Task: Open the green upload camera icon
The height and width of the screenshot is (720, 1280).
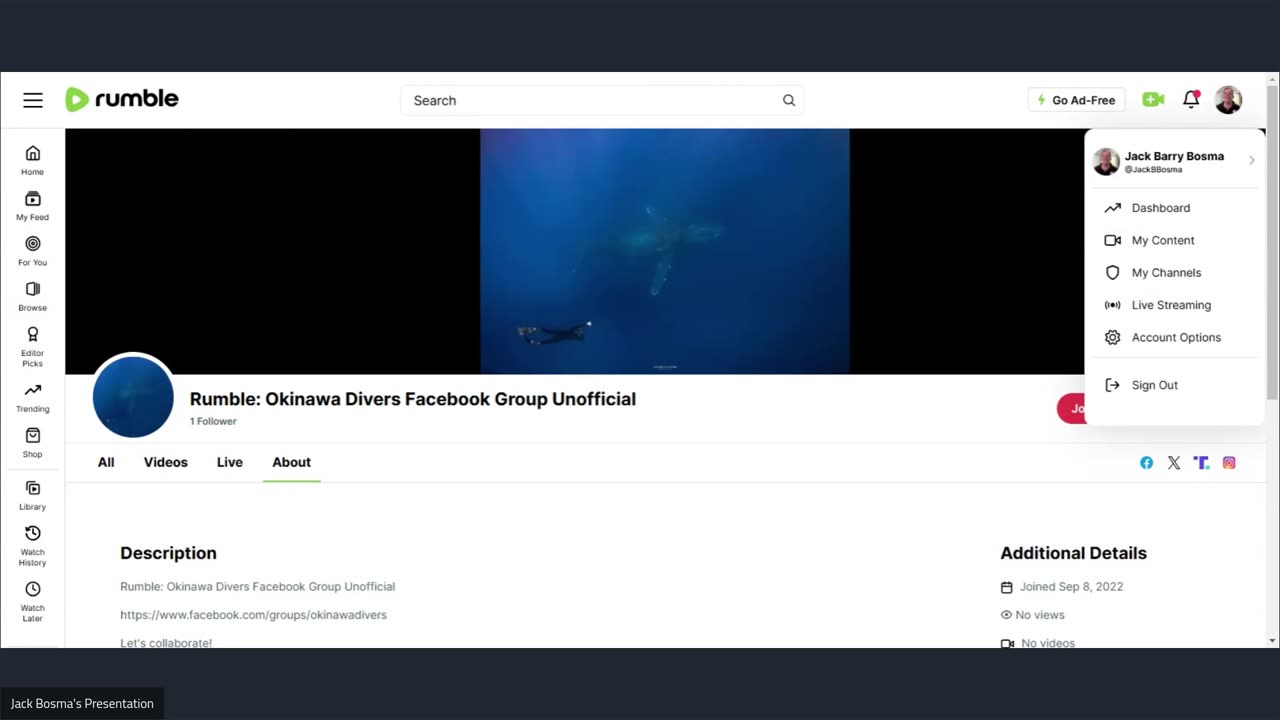Action: 1153,99
